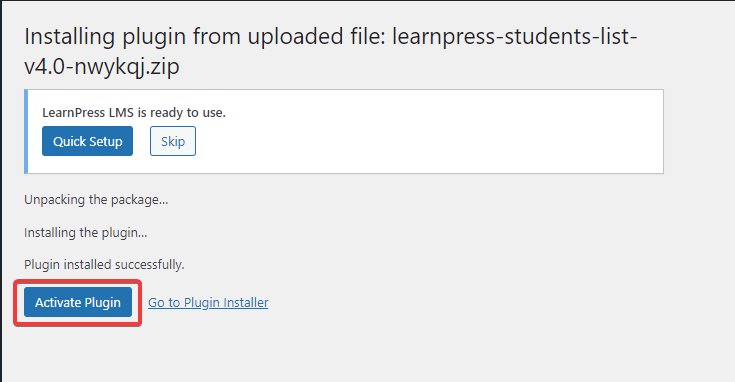
Task: Select the 'Plugin installed successfully.' message
Action: click(x=104, y=265)
